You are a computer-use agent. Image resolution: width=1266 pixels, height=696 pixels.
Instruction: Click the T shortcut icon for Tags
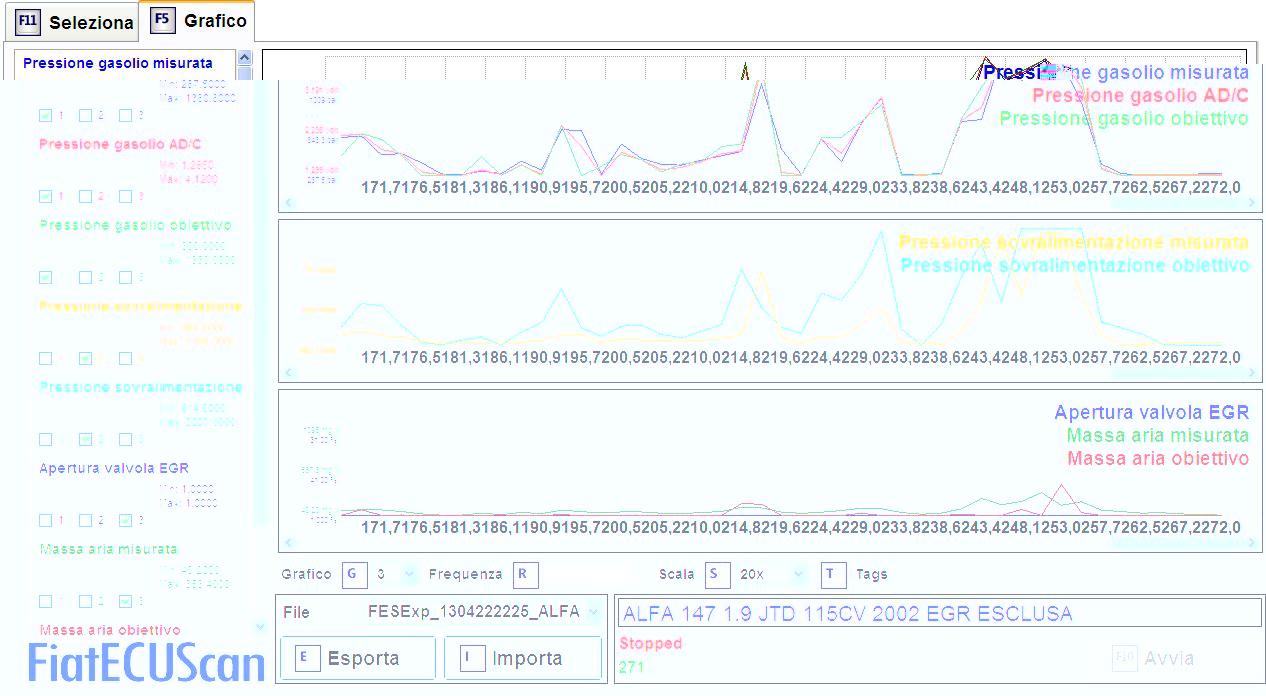(833, 574)
